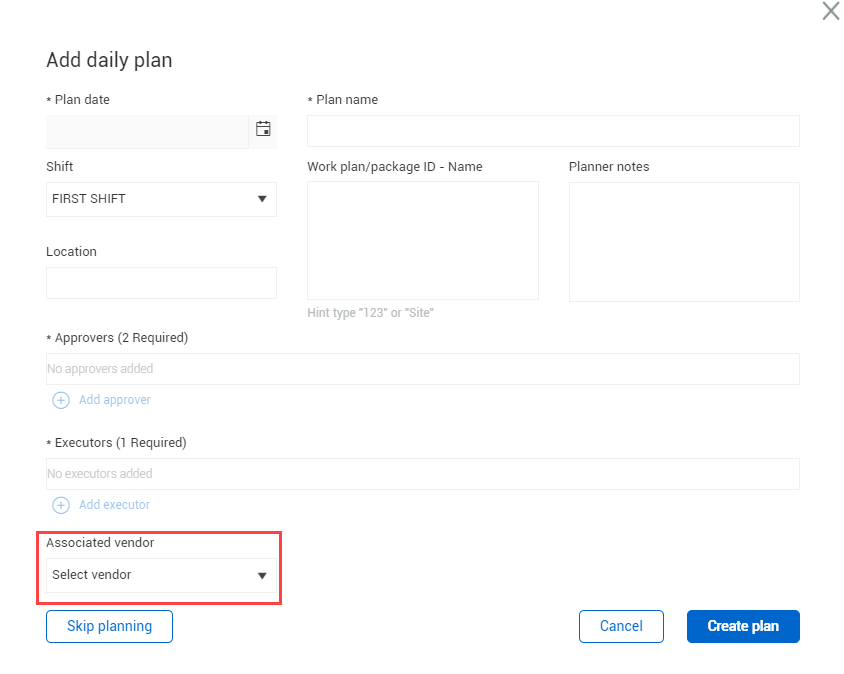Click the Add executor link
Screen dimensions: 844x674
[114, 505]
